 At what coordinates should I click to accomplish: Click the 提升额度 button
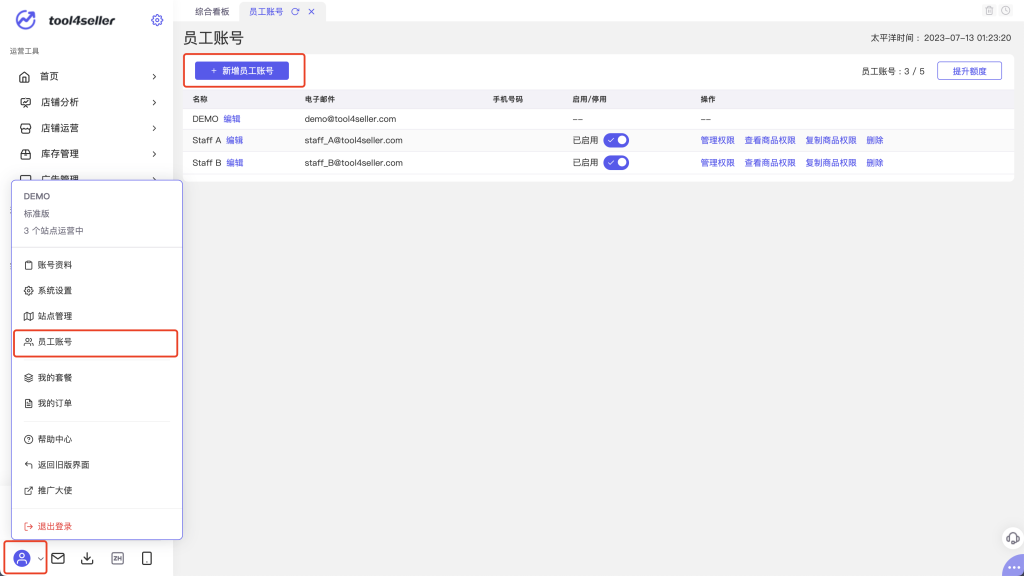pos(969,71)
